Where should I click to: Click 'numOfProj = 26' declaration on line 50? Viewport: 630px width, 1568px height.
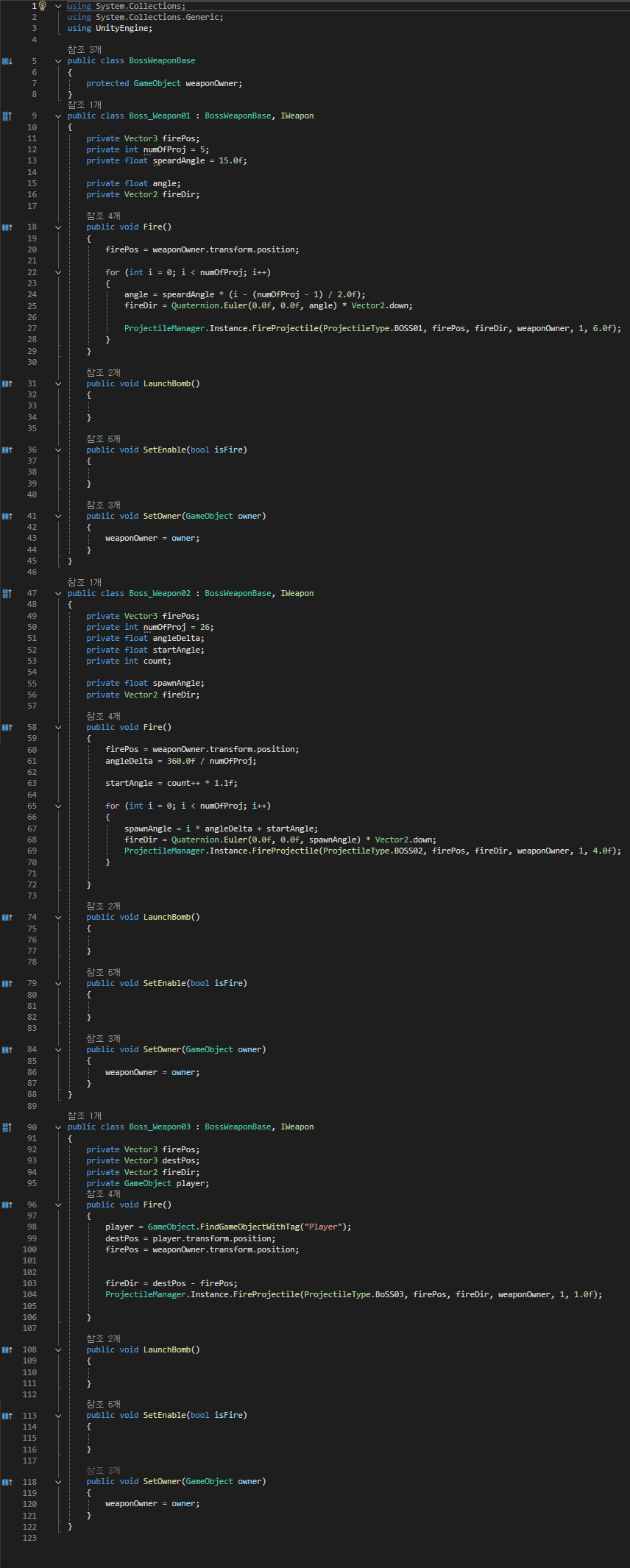(x=178, y=628)
